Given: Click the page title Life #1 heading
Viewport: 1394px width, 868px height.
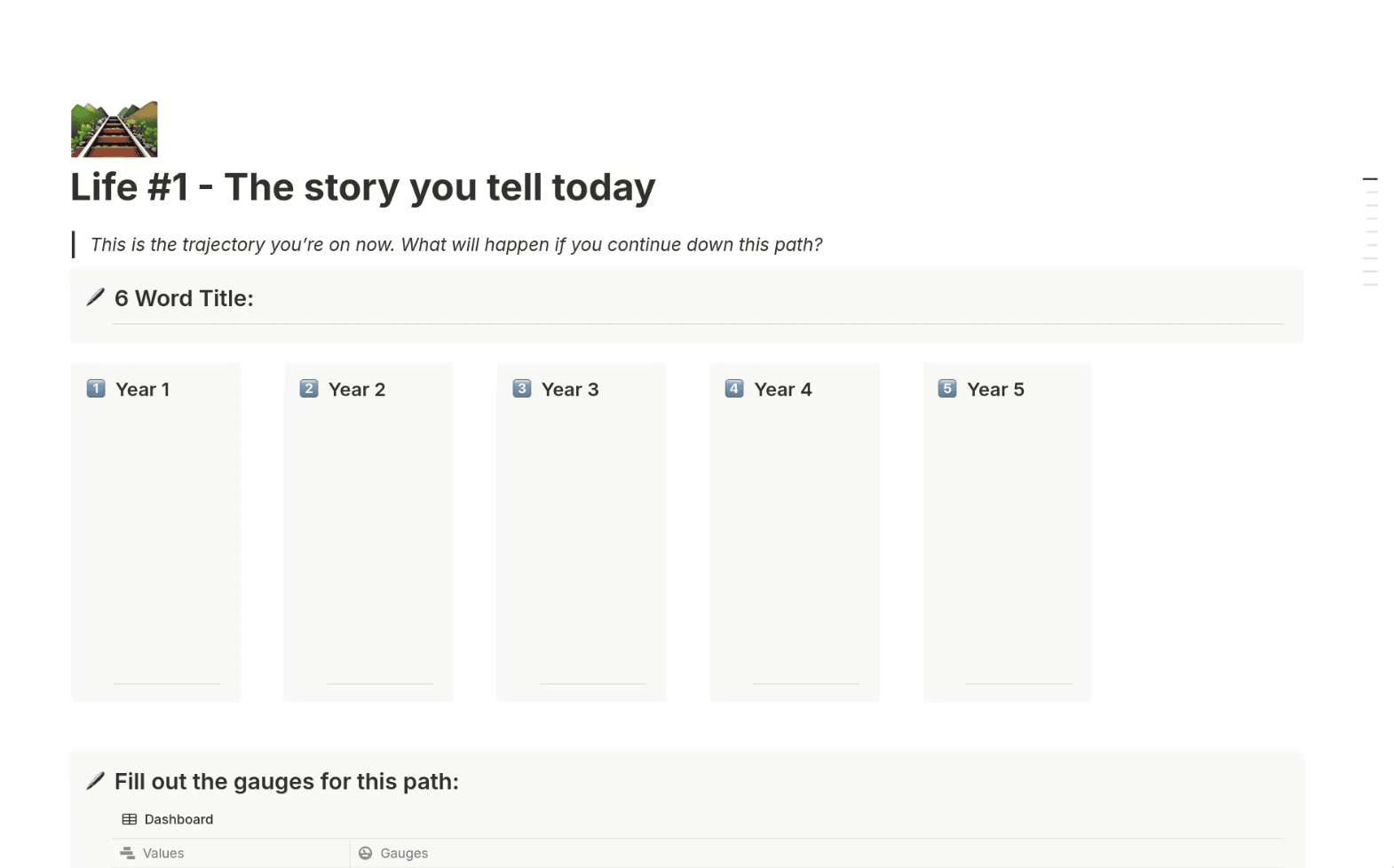Looking at the screenshot, I should point(362,187).
